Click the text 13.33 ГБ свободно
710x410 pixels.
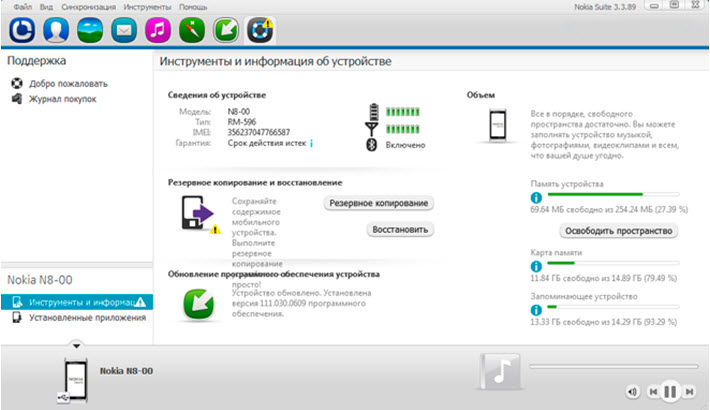click(x=561, y=322)
